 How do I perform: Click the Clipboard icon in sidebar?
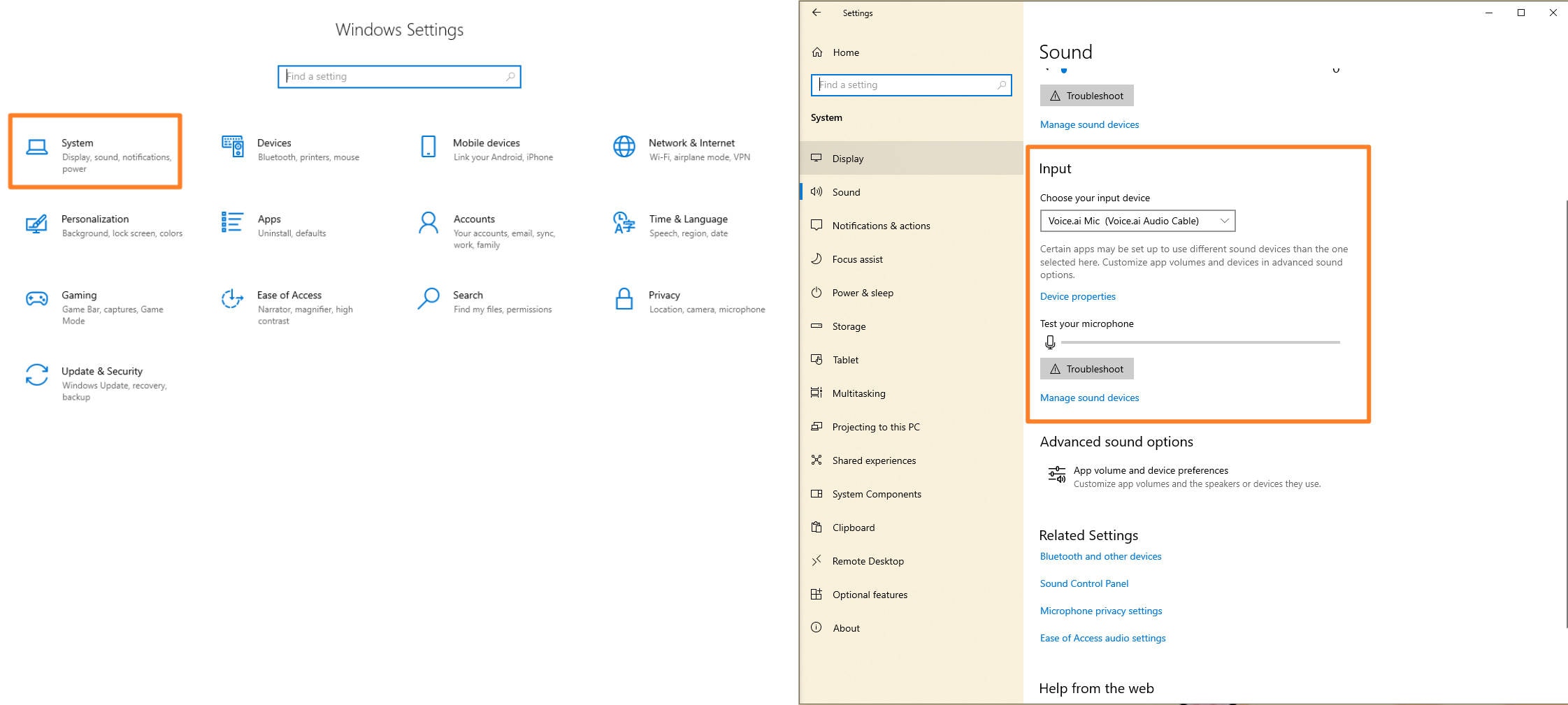(x=817, y=527)
